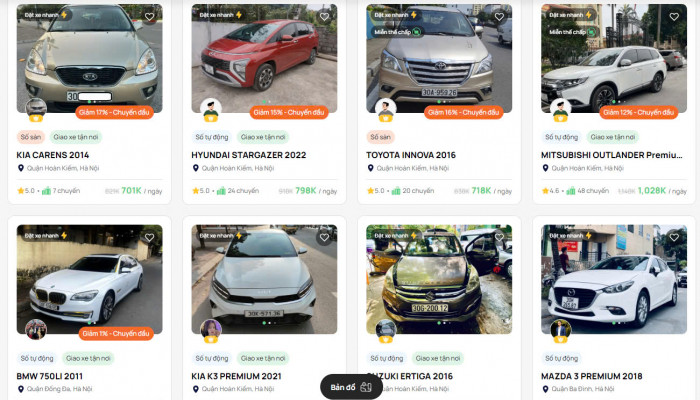Favorite the Kia Carens 2014 with heart icon

150,17
